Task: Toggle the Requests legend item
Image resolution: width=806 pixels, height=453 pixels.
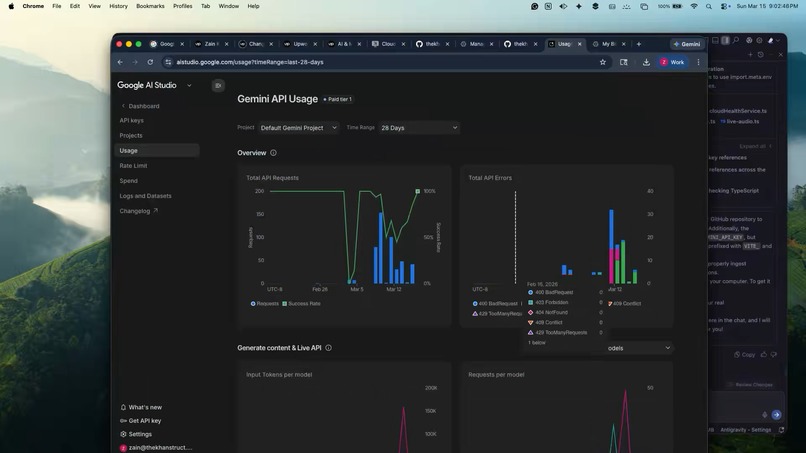Action: (x=265, y=303)
